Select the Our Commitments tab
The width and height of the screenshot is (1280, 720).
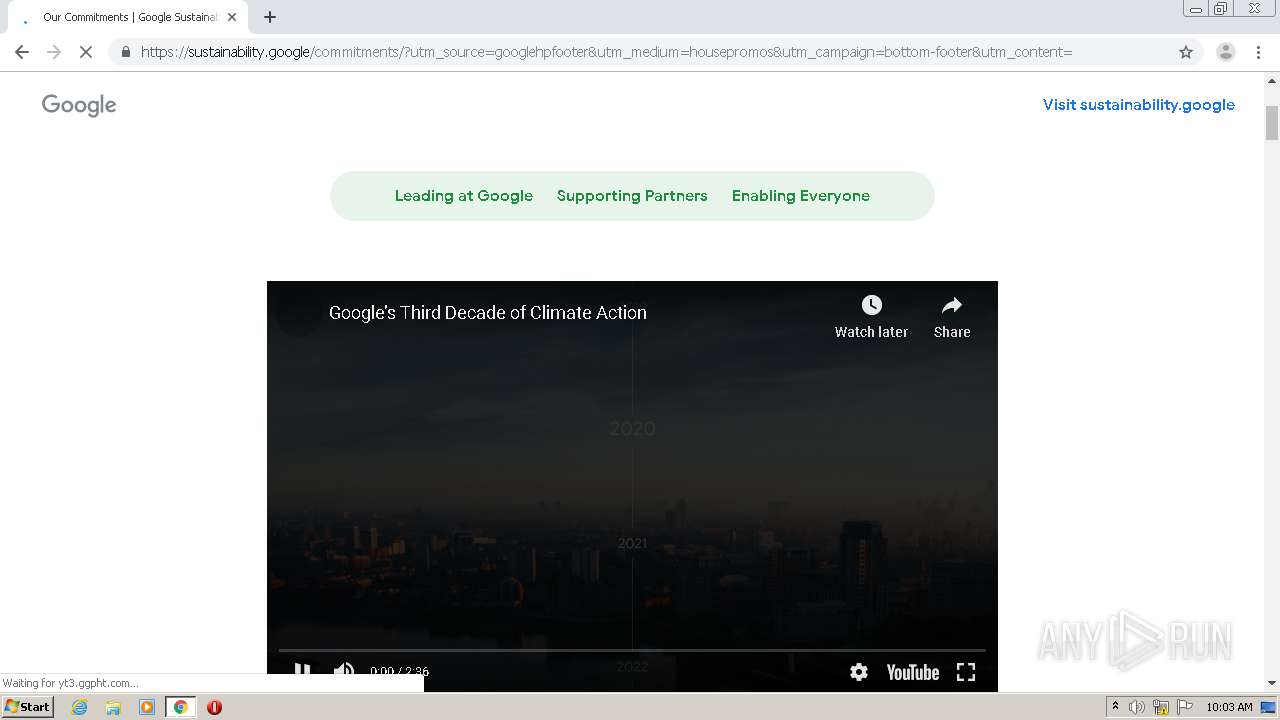click(x=127, y=17)
